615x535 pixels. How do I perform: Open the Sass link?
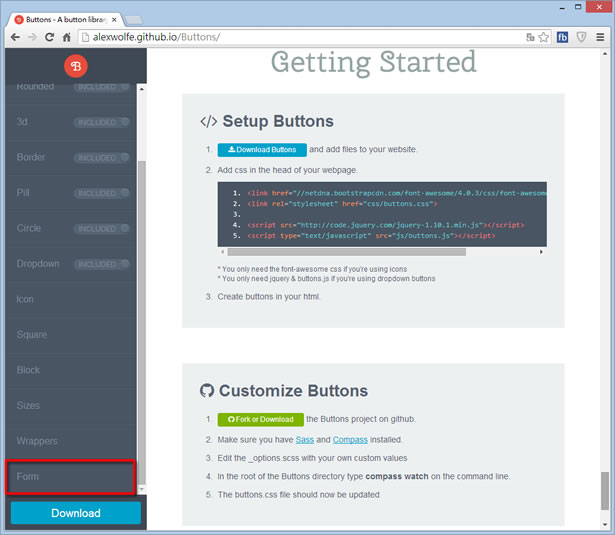[305, 440]
